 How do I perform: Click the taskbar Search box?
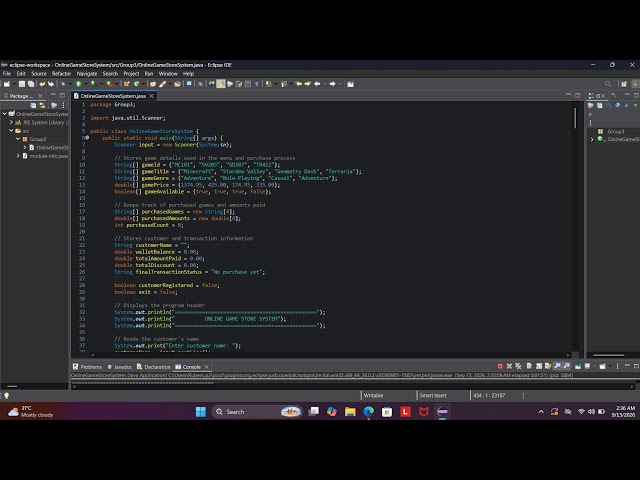[x=257, y=412]
